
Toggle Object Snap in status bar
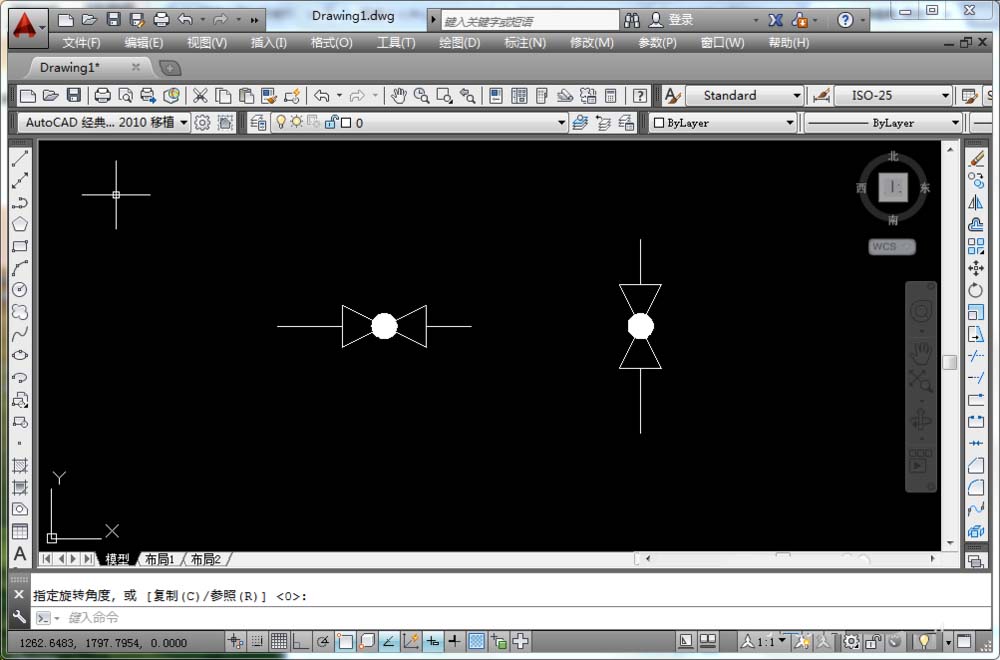(345, 642)
